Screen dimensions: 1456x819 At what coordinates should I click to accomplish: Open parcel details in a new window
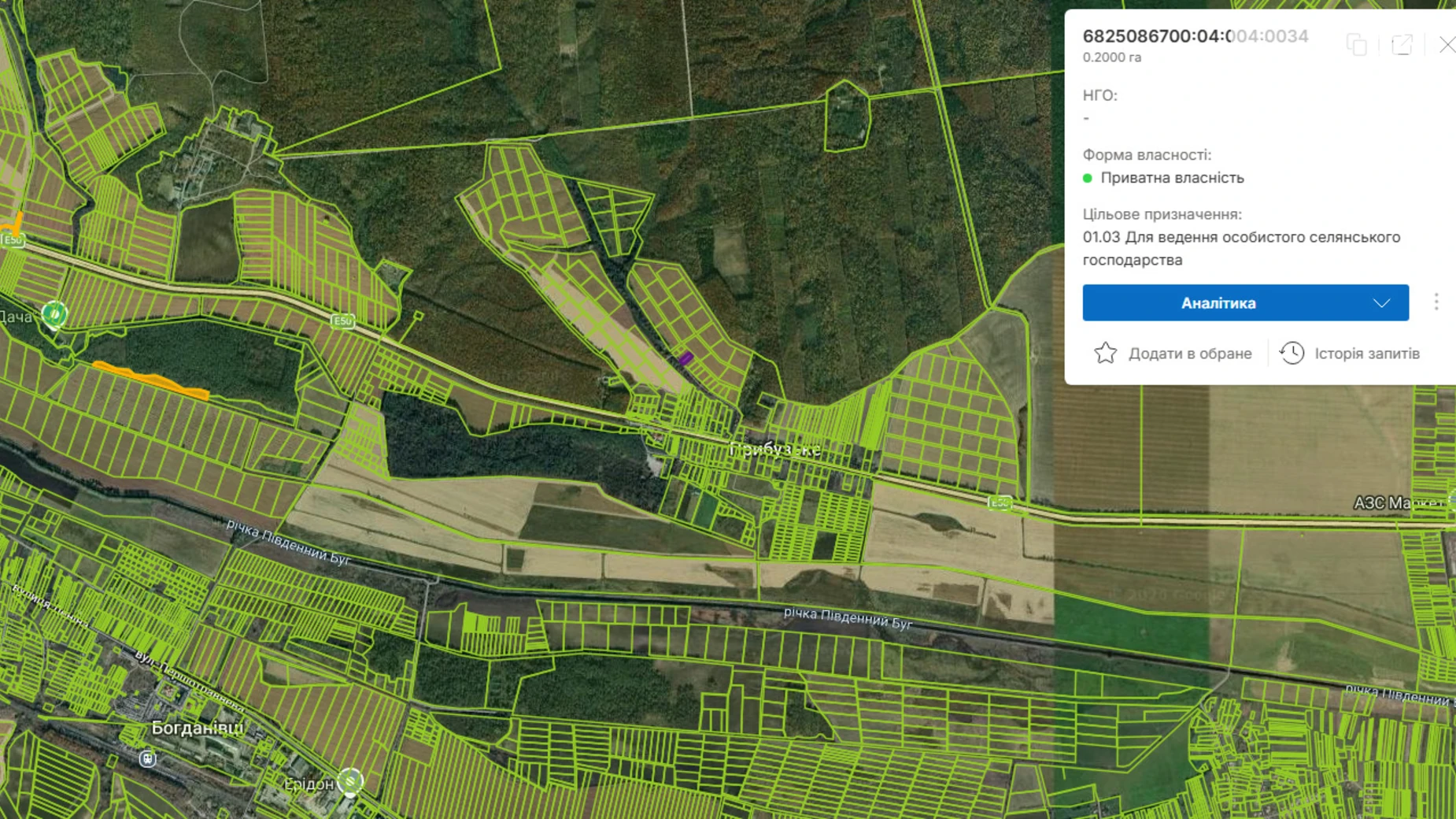(x=1402, y=45)
